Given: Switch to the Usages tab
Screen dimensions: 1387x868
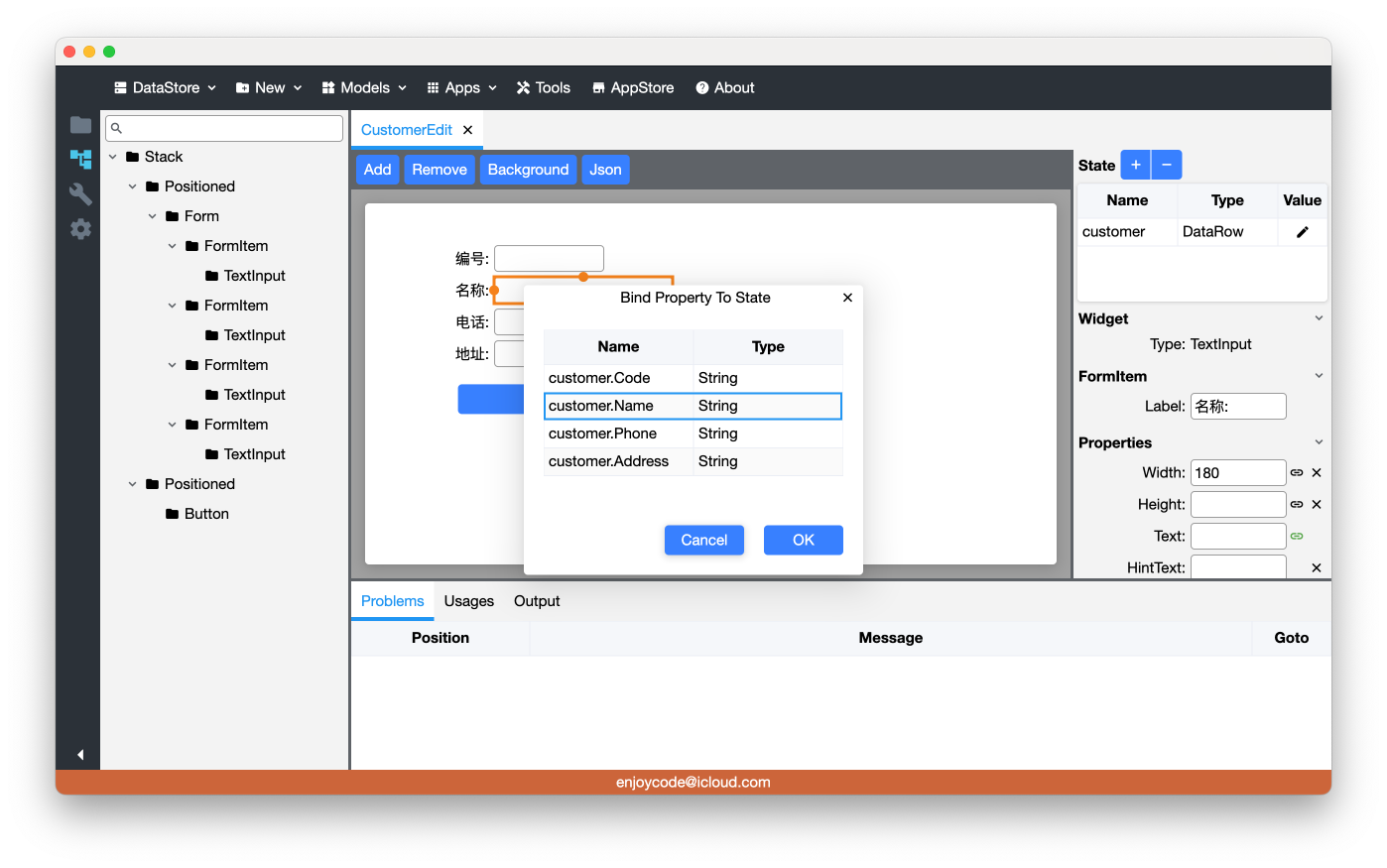Looking at the screenshot, I should [468, 601].
